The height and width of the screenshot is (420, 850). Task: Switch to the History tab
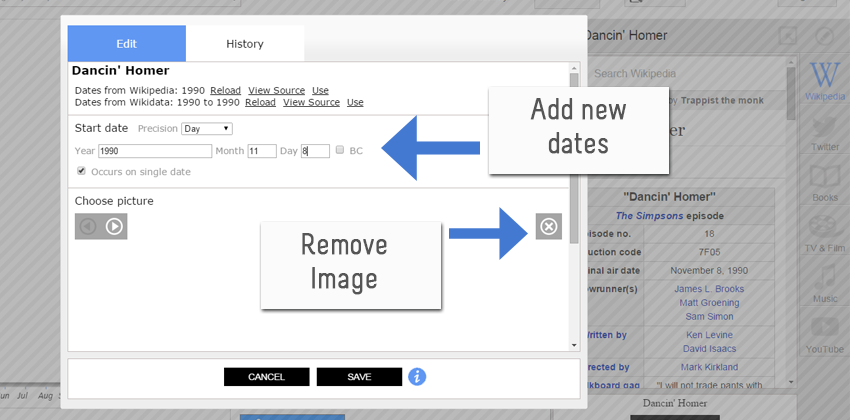click(x=245, y=44)
